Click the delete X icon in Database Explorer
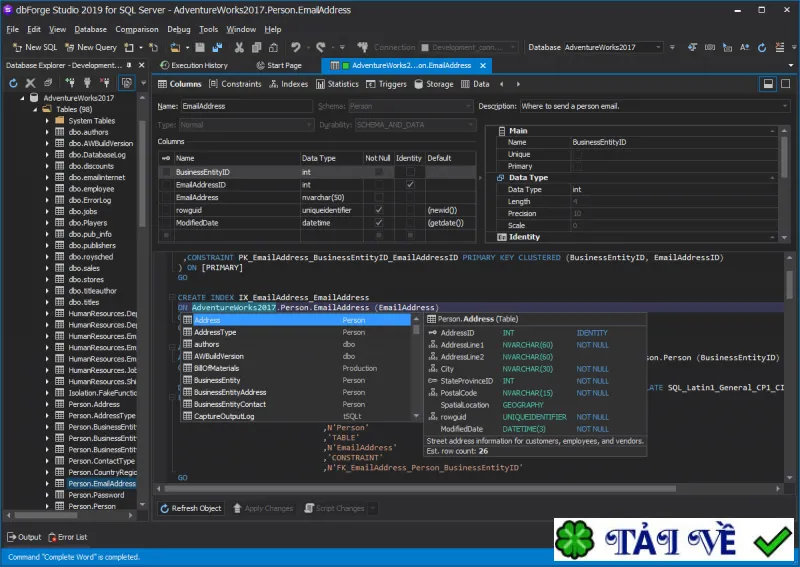The height and width of the screenshot is (567, 800). (31, 83)
